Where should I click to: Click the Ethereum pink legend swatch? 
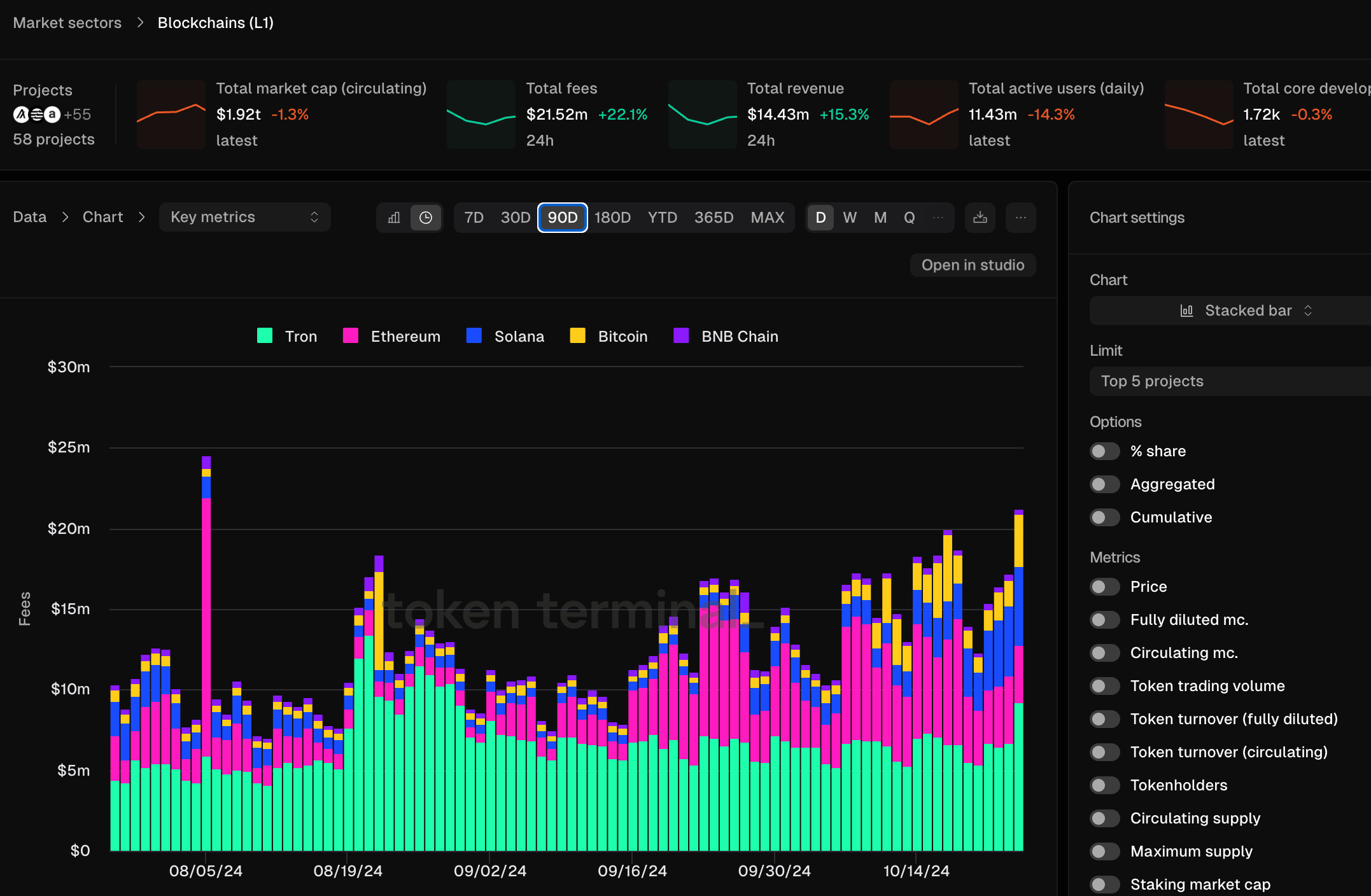351,336
